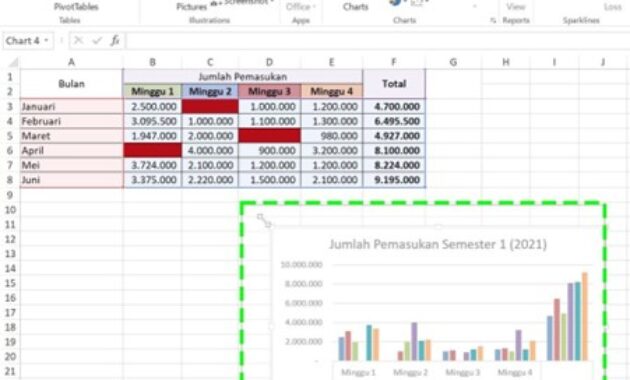Click the Win/Loss sparkline button
This screenshot has width=630, height=380.
click(x=613, y=7)
